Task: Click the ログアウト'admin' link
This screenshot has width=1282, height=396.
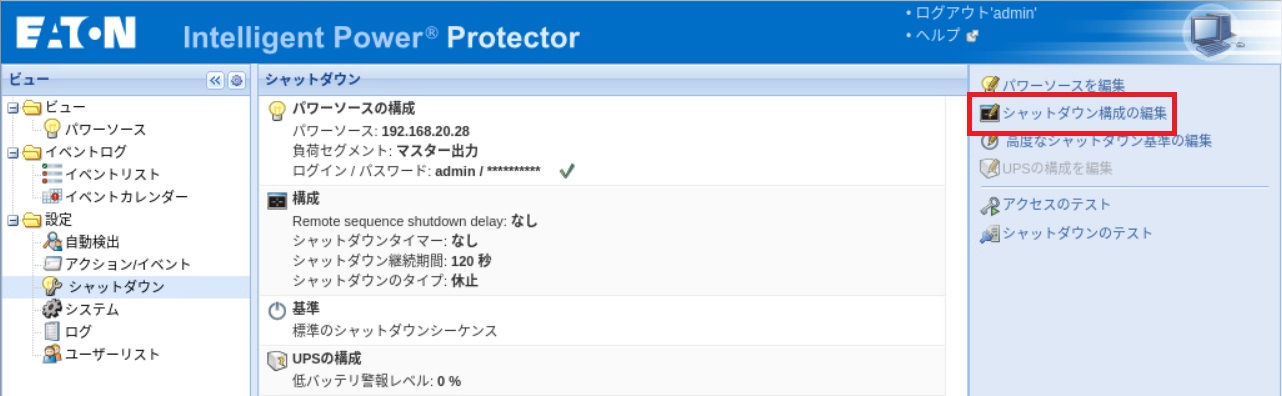Action: pyautogui.click(x=976, y=13)
